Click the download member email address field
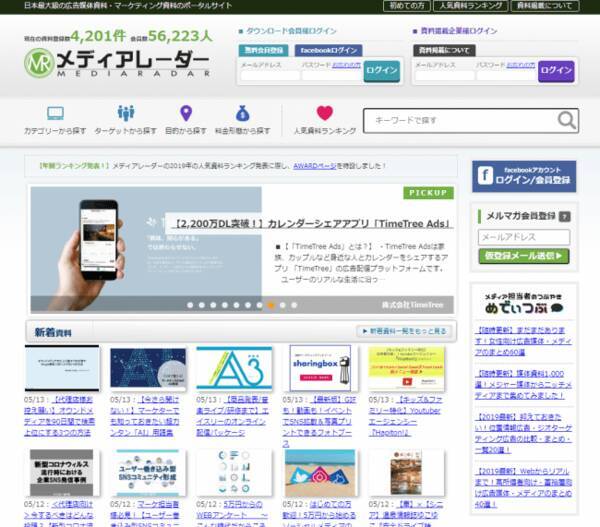This screenshot has width=600, height=527. click(x=270, y=75)
